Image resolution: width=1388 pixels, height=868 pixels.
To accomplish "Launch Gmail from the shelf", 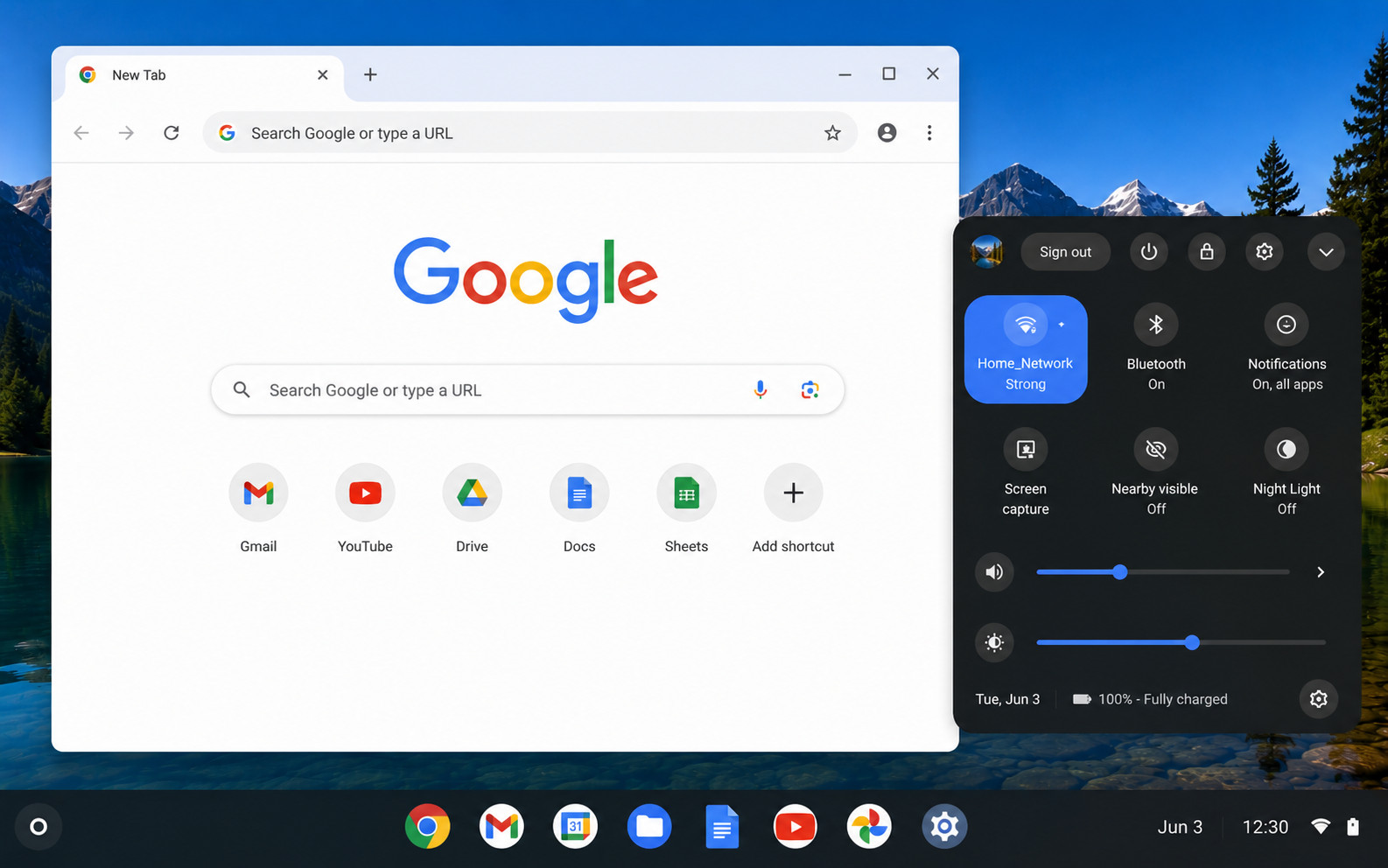I will (x=501, y=827).
